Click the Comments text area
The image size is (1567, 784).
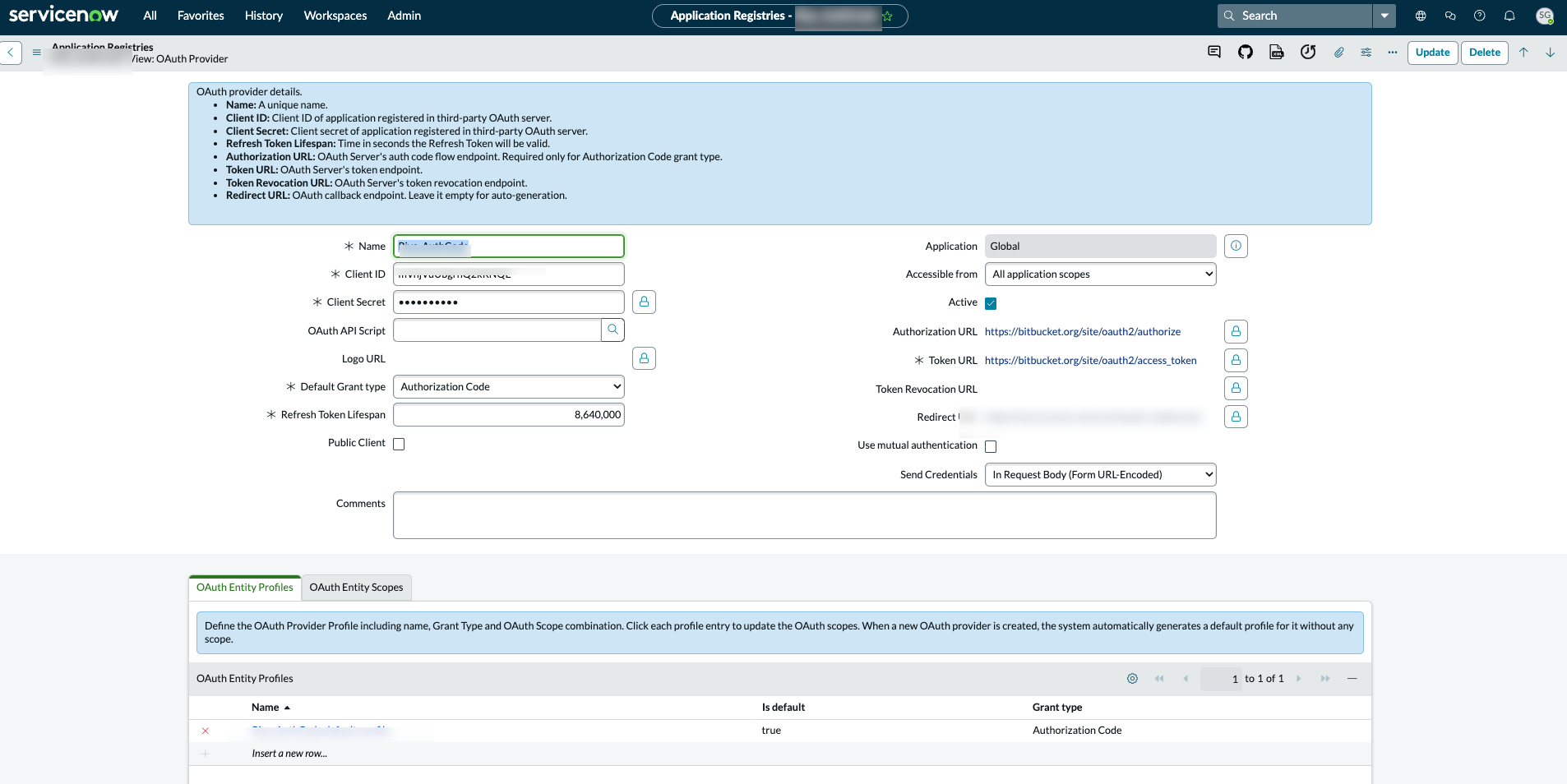[x=804, y=515]
